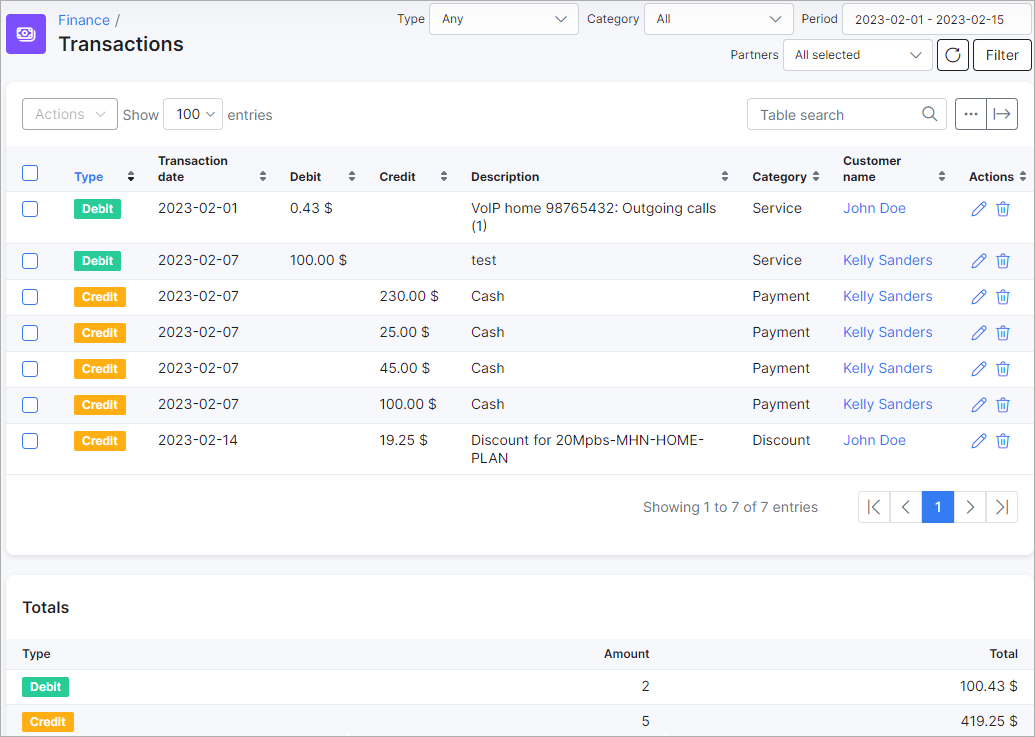The height and width of the screenshot is (737, 1035).
Task: Refresh the transactions list
Action: tap(952, 55)
